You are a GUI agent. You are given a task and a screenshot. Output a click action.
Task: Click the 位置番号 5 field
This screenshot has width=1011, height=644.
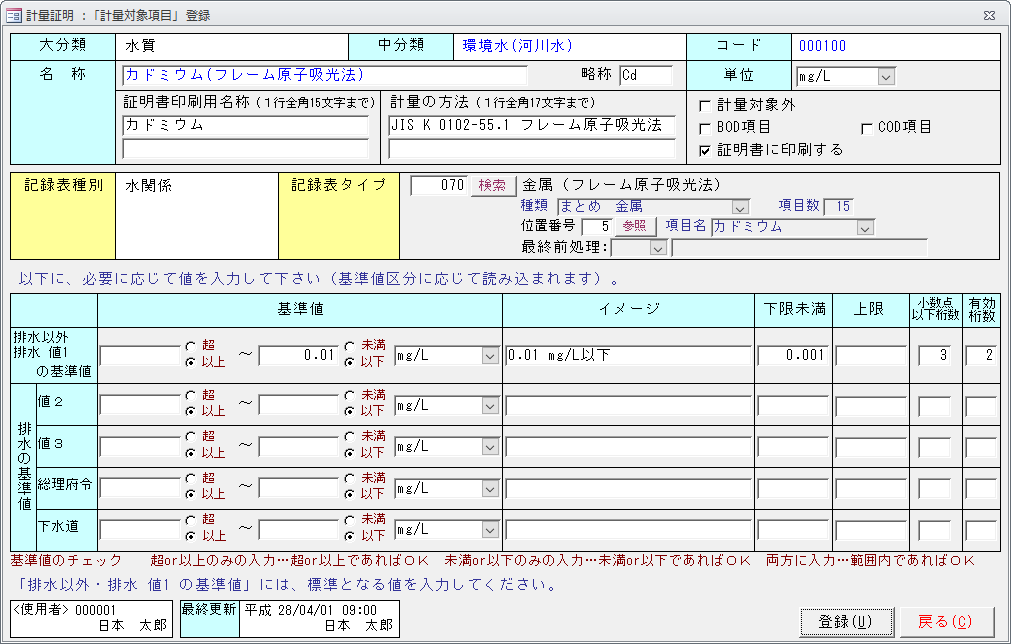[x=596, y=227]
